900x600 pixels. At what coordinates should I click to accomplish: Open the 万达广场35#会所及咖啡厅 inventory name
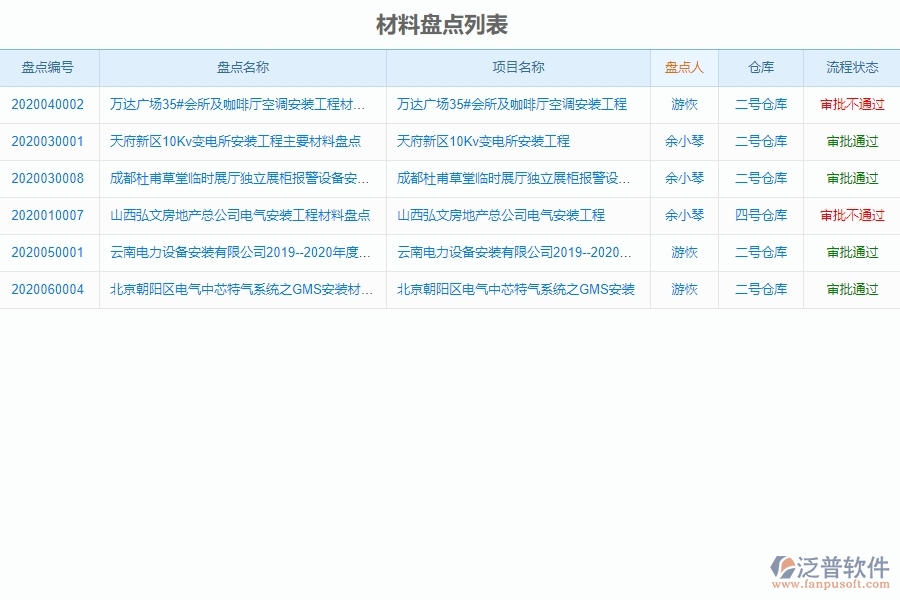click(x=241, y=104)
